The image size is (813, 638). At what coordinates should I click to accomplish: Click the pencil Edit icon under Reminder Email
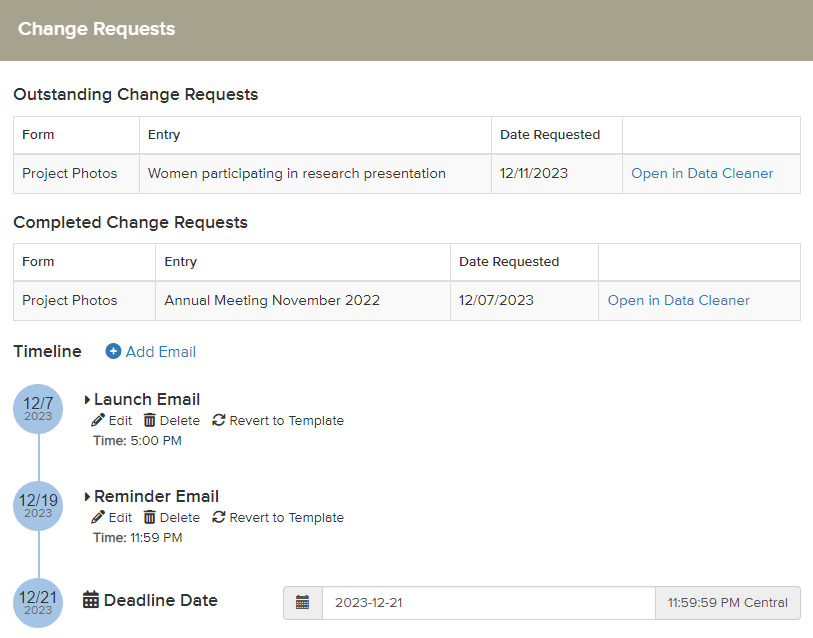point(98,518)
